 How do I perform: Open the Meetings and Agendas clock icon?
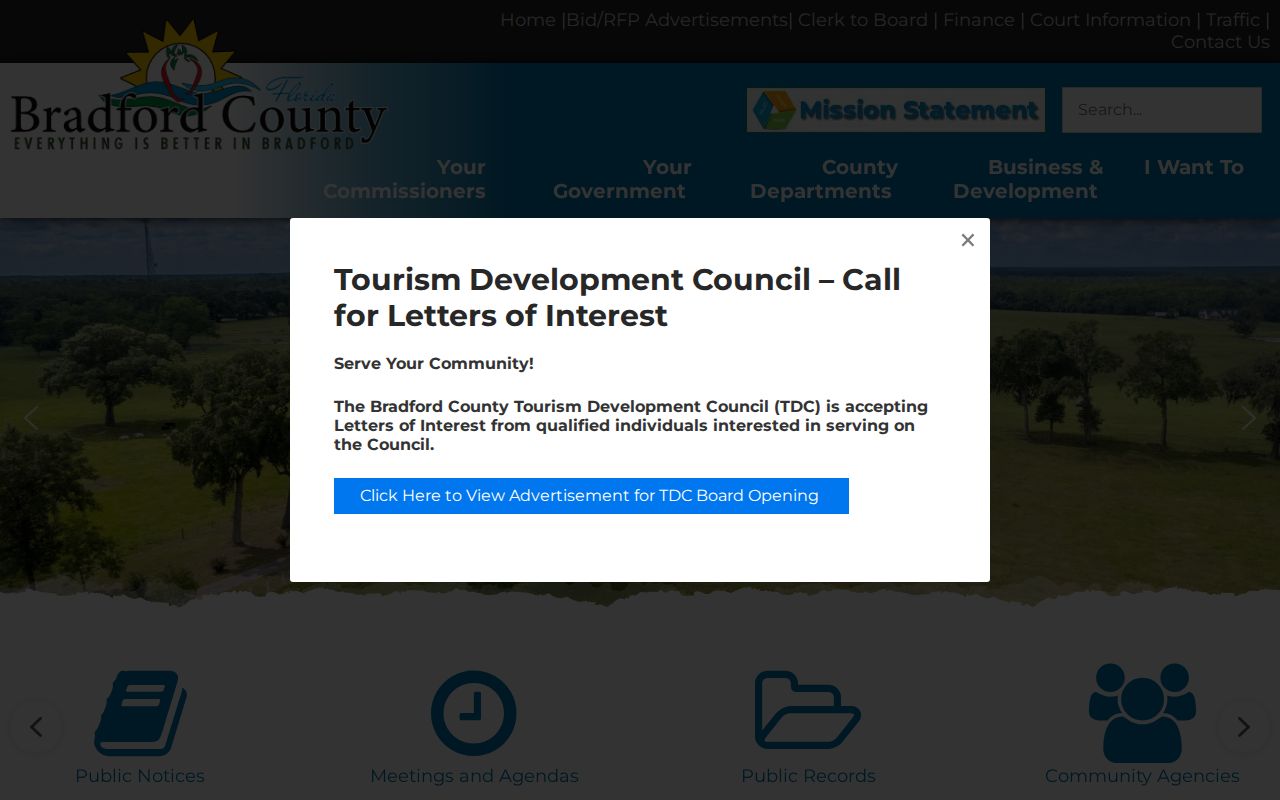pyautogui.click(x=474, y=712)
